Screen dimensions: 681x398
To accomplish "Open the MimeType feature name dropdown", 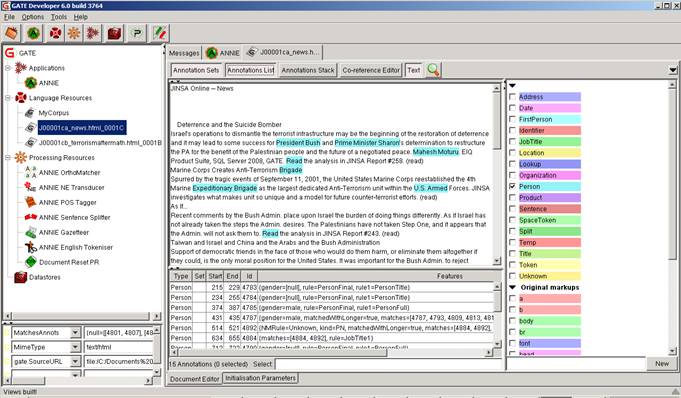I will (x=75, y=347).
